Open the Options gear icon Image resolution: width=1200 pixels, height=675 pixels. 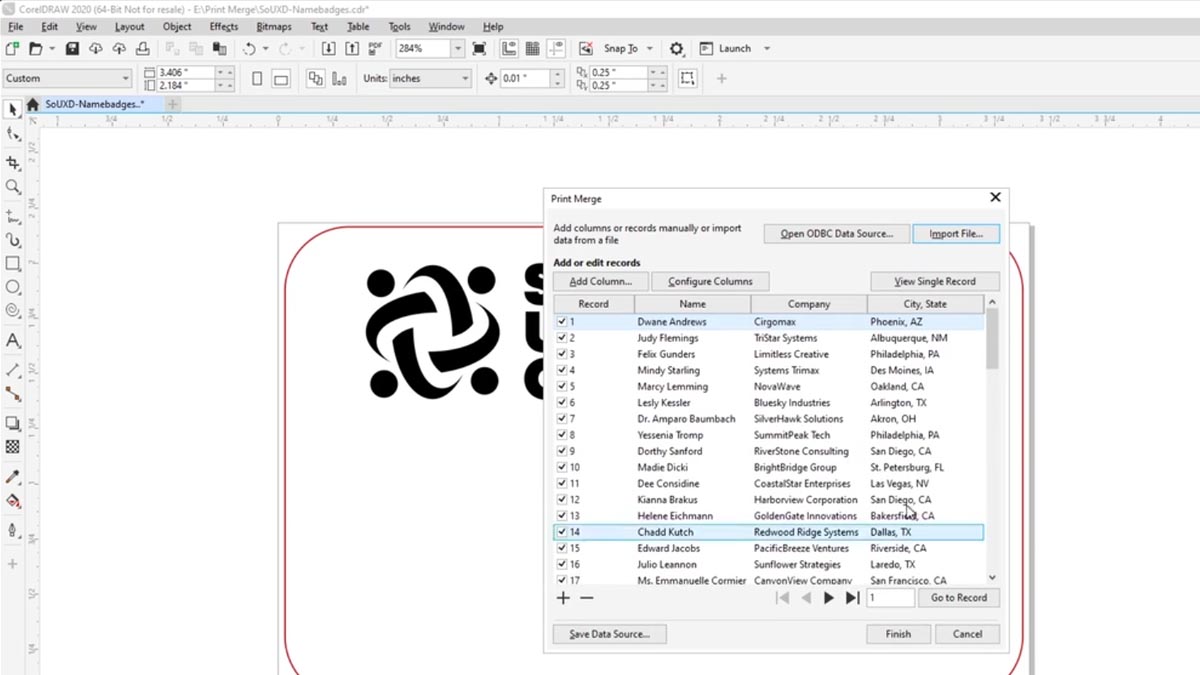[x=676, y=48]
